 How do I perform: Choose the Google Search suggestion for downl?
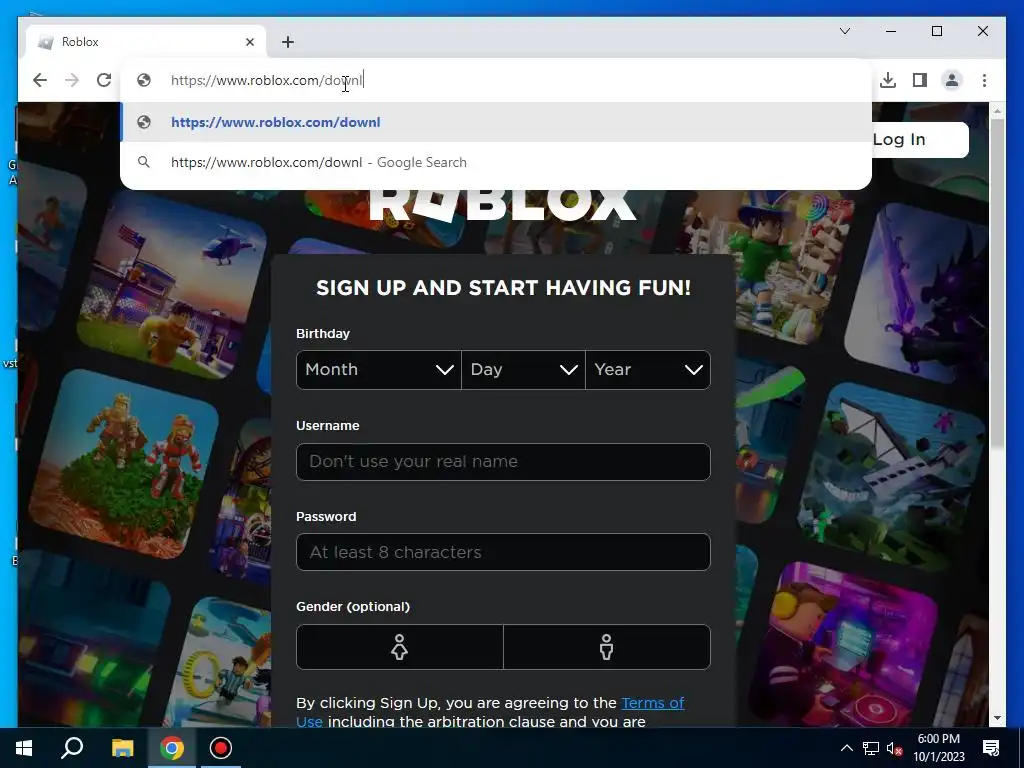[x=496, y=162]
